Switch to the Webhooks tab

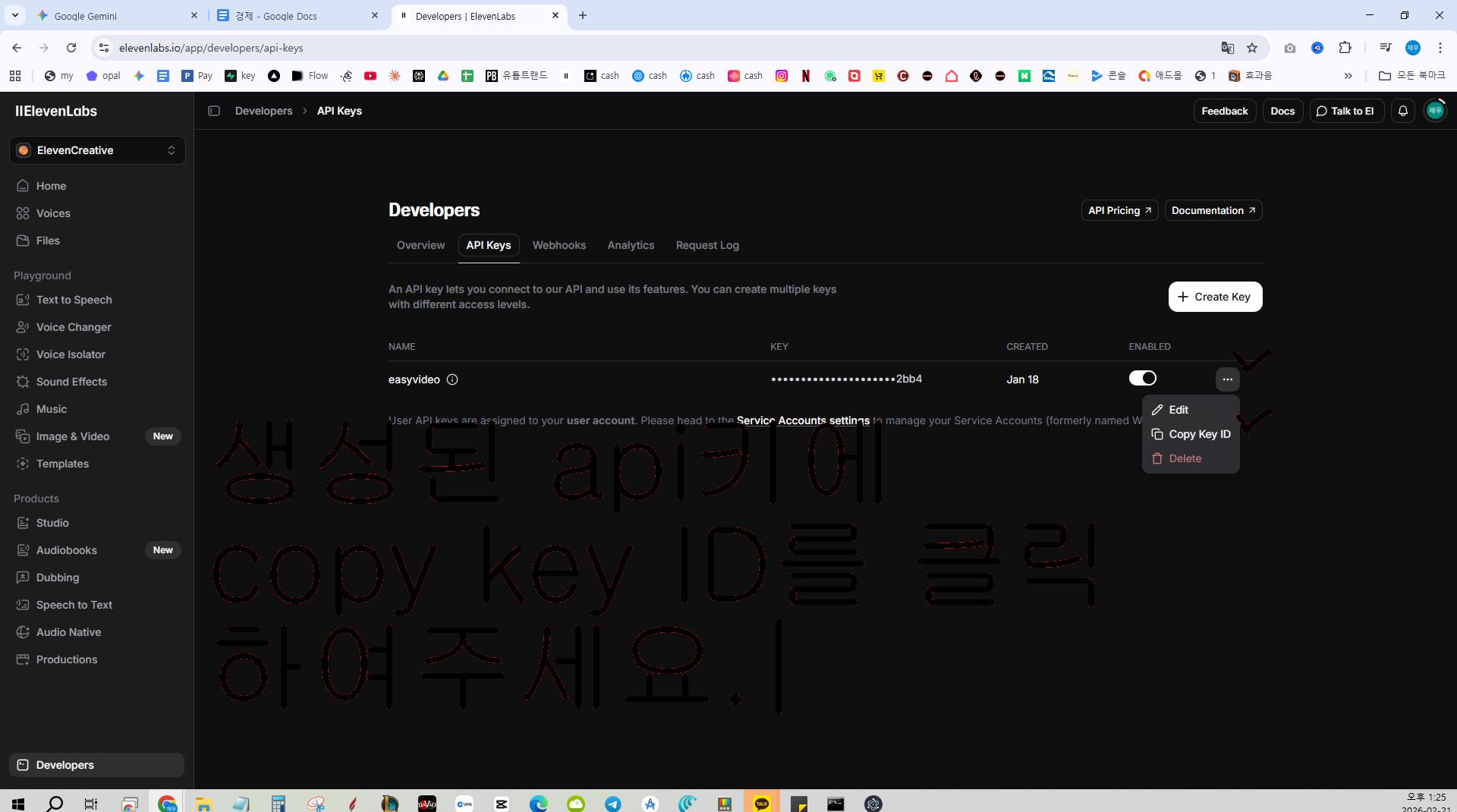click(x=559, y=245)
